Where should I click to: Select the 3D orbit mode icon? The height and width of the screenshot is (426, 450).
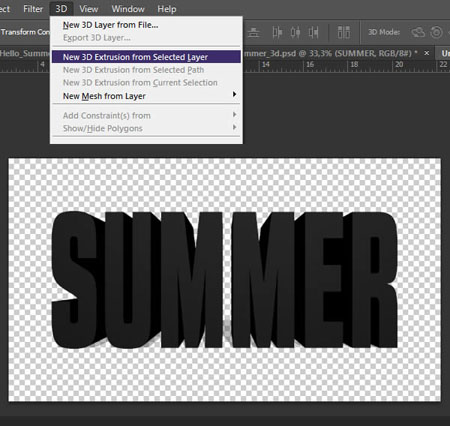tap(418, 32)
